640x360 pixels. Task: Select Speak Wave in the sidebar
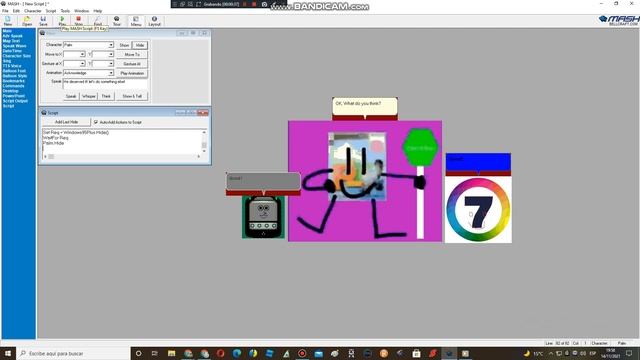click(14, 46)
